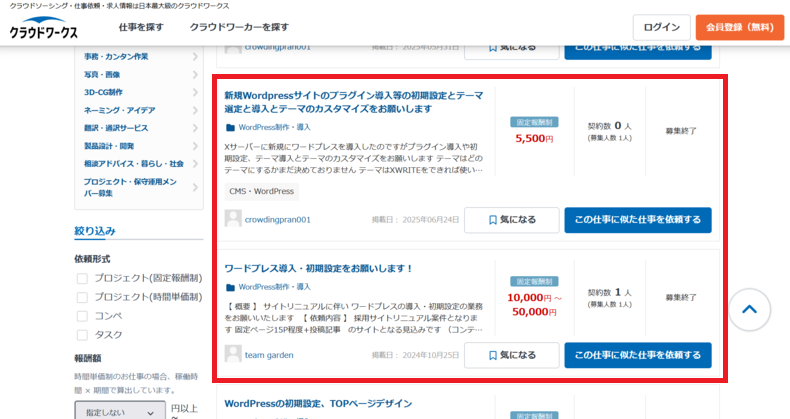The width and height of the screenshot is (790, 419).
Task: Click the ログイン button
Action: pyautogui.click(x=662, y=27)
